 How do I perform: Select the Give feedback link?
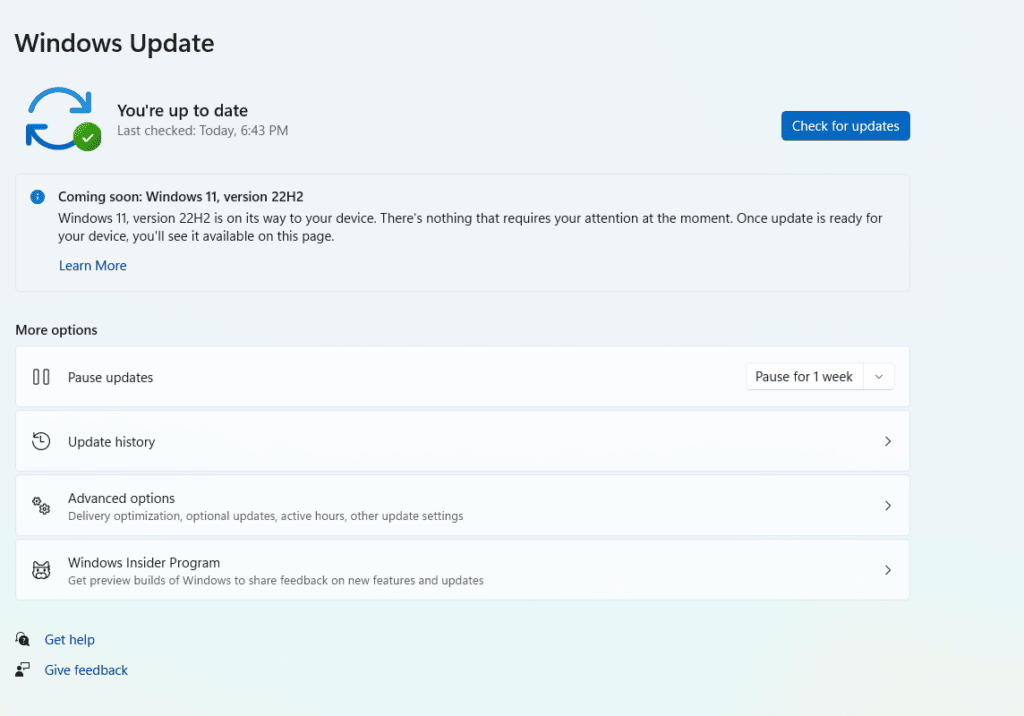point(86,671)
